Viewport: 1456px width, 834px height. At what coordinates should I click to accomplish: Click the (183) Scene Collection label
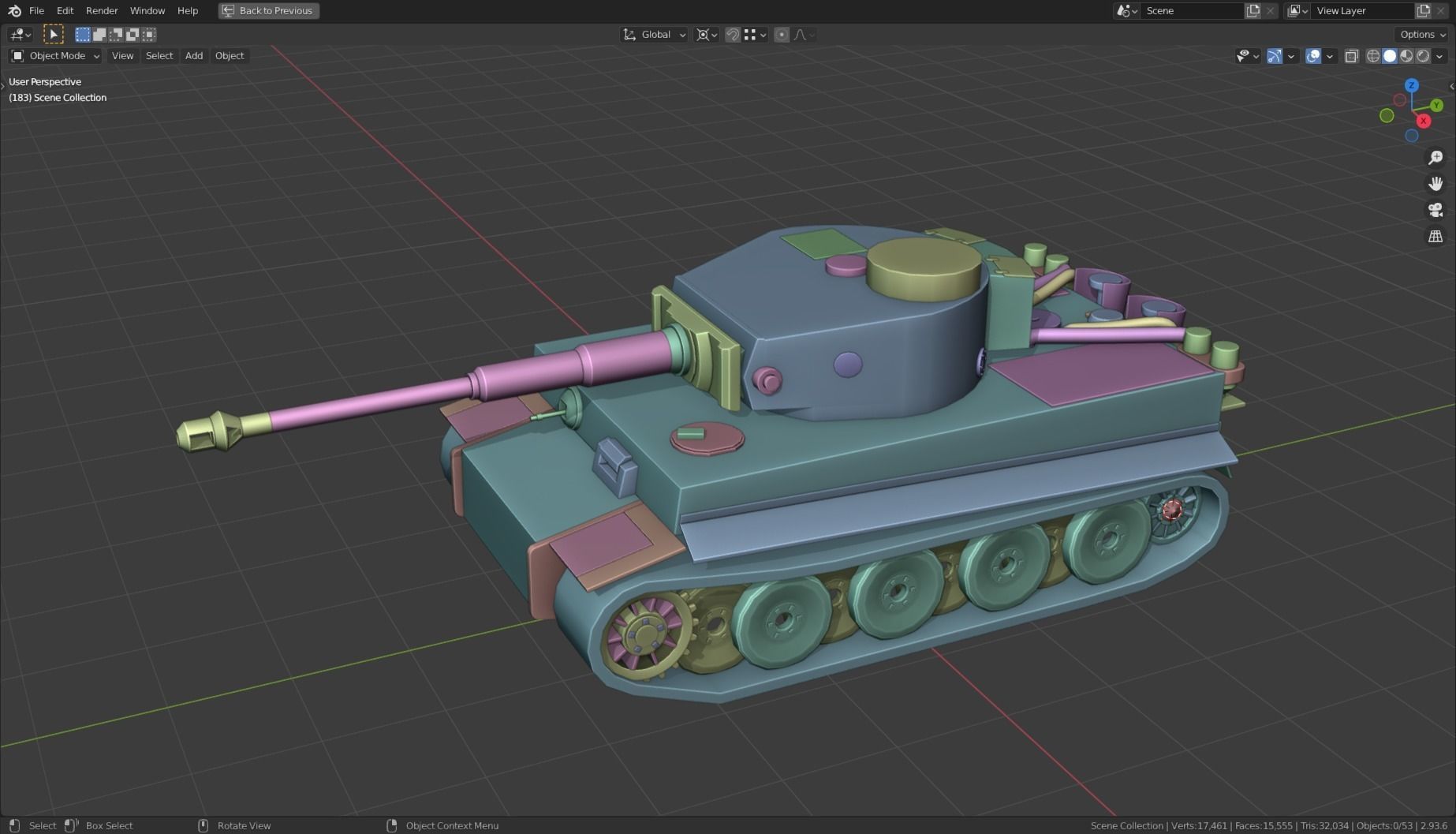[58, 98]
